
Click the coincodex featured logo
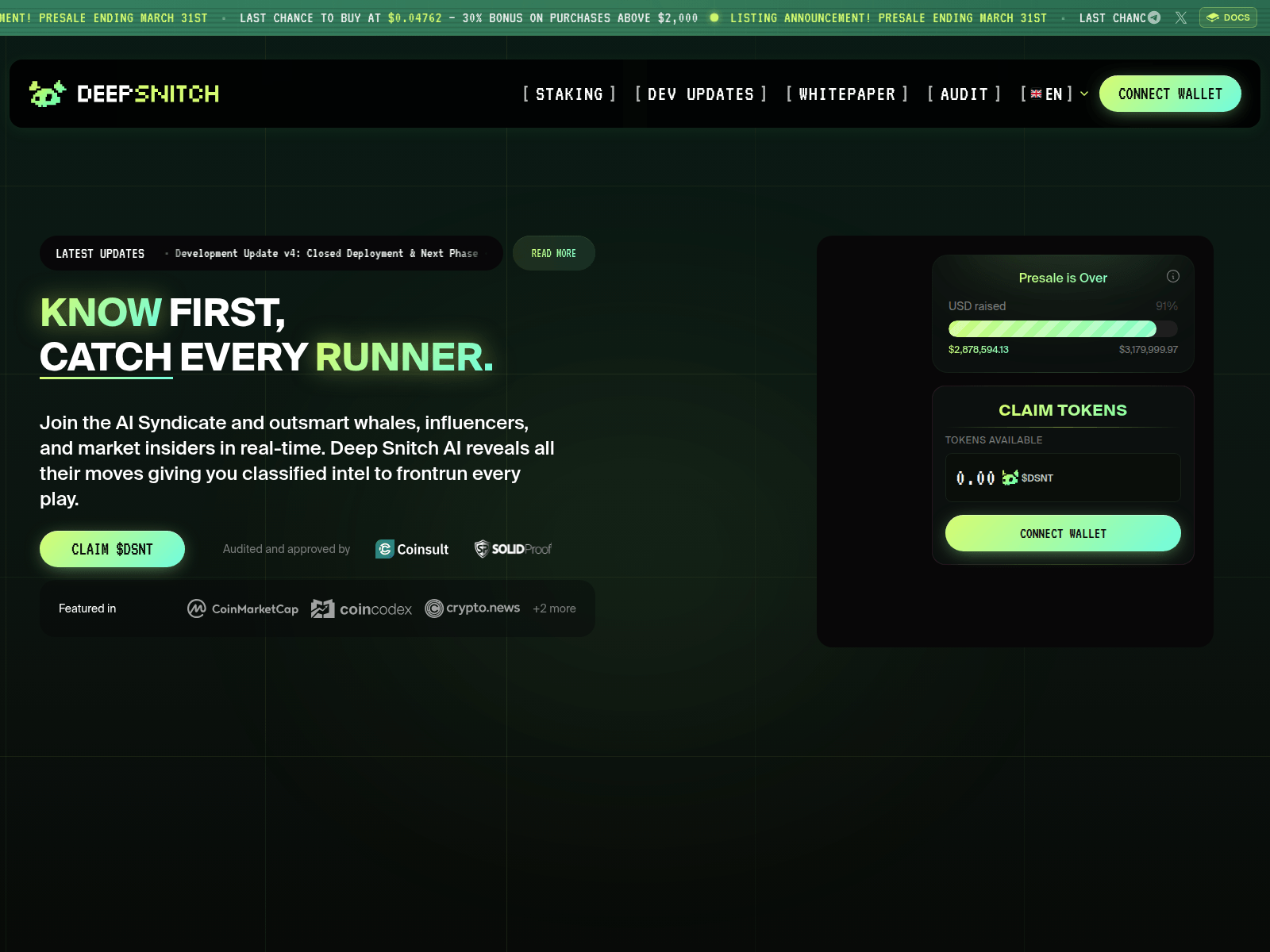pos(361,608)
